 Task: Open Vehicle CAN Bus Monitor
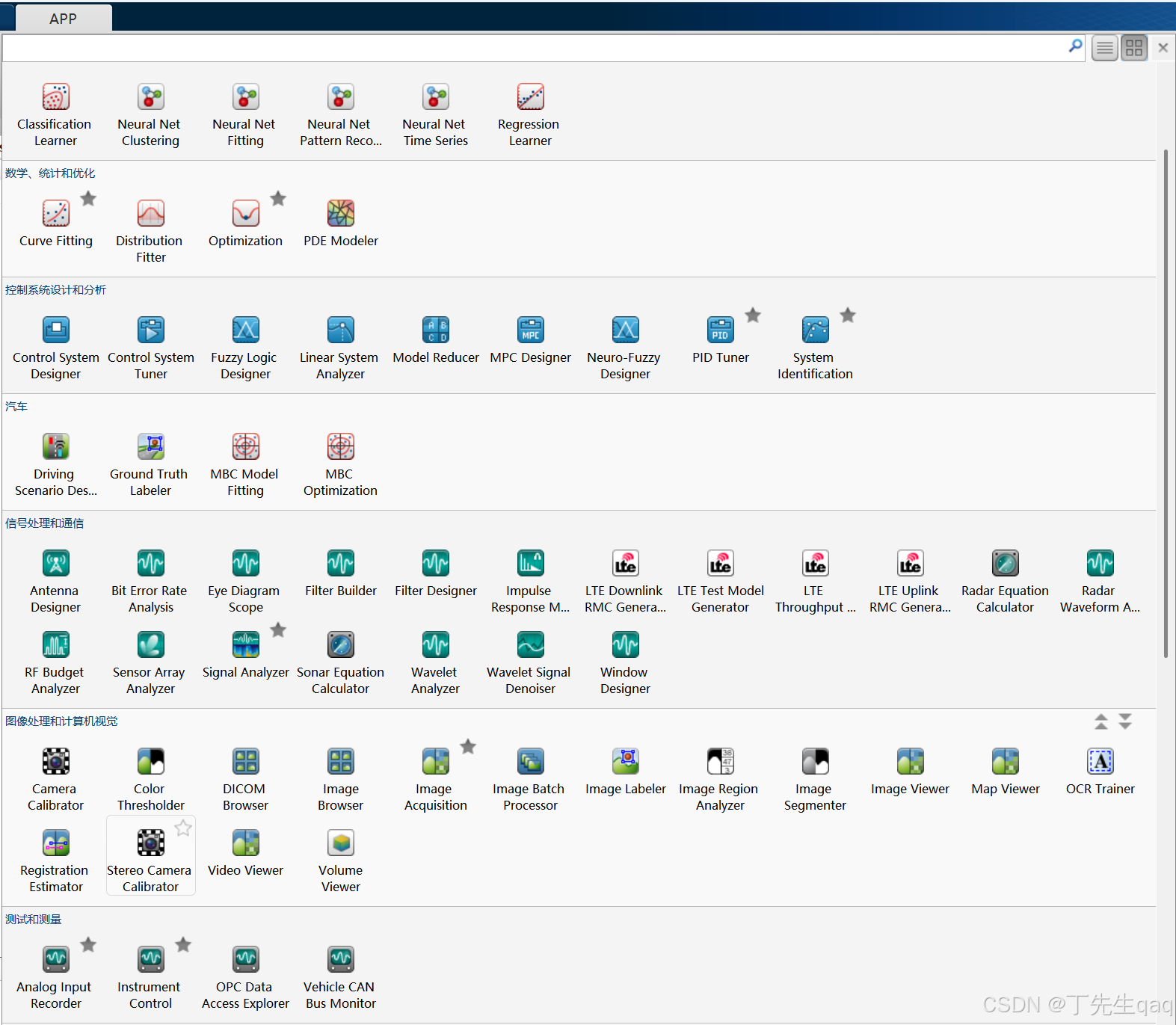coord(340,978)
